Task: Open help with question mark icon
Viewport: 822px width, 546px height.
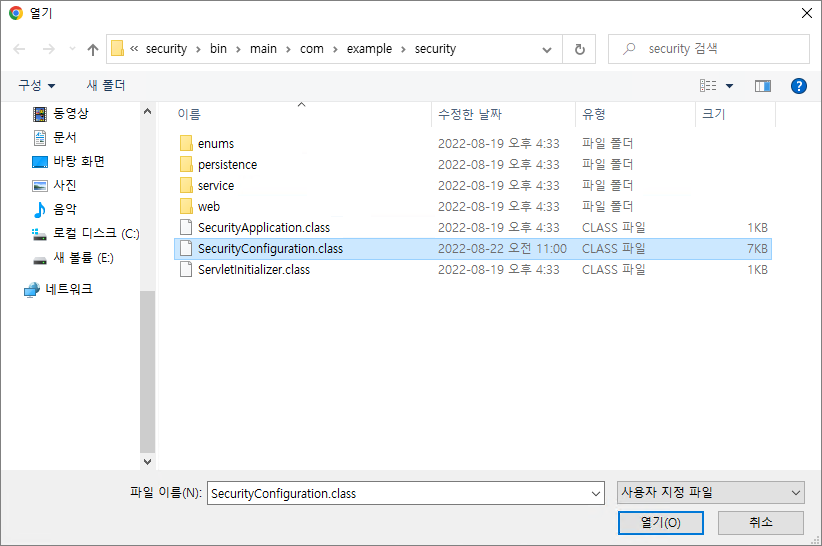Action: (x=798, y=86)
